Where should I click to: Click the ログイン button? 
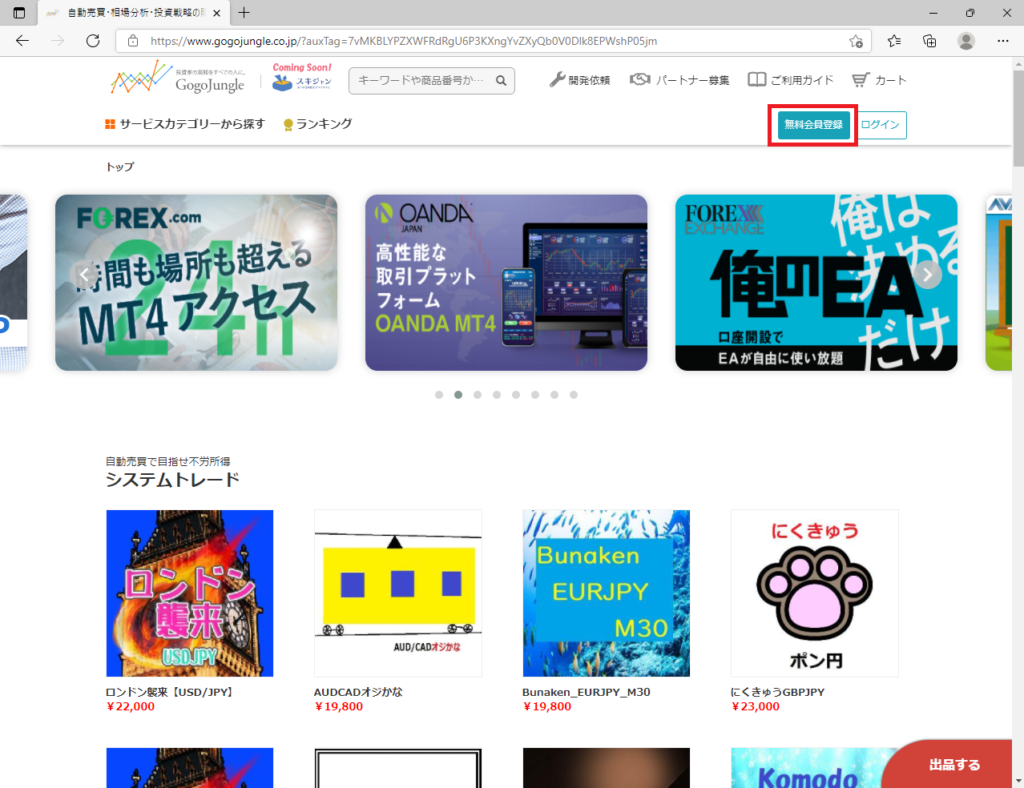[x=880, y=125]
